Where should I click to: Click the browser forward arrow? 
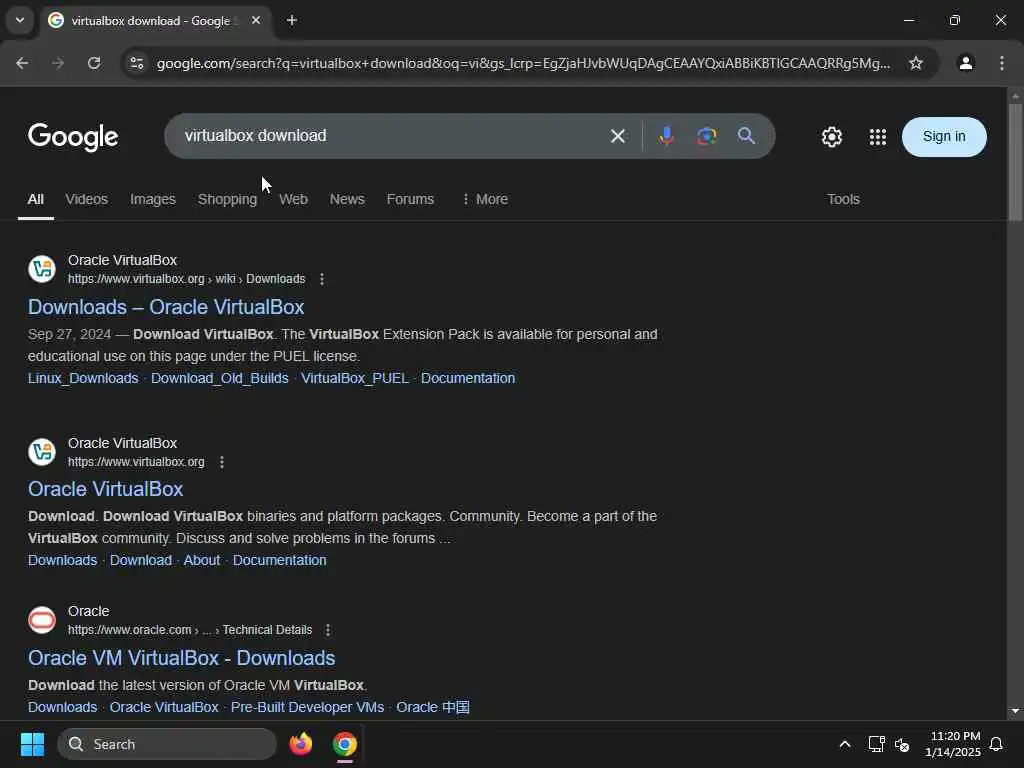(x=58, y=63)
